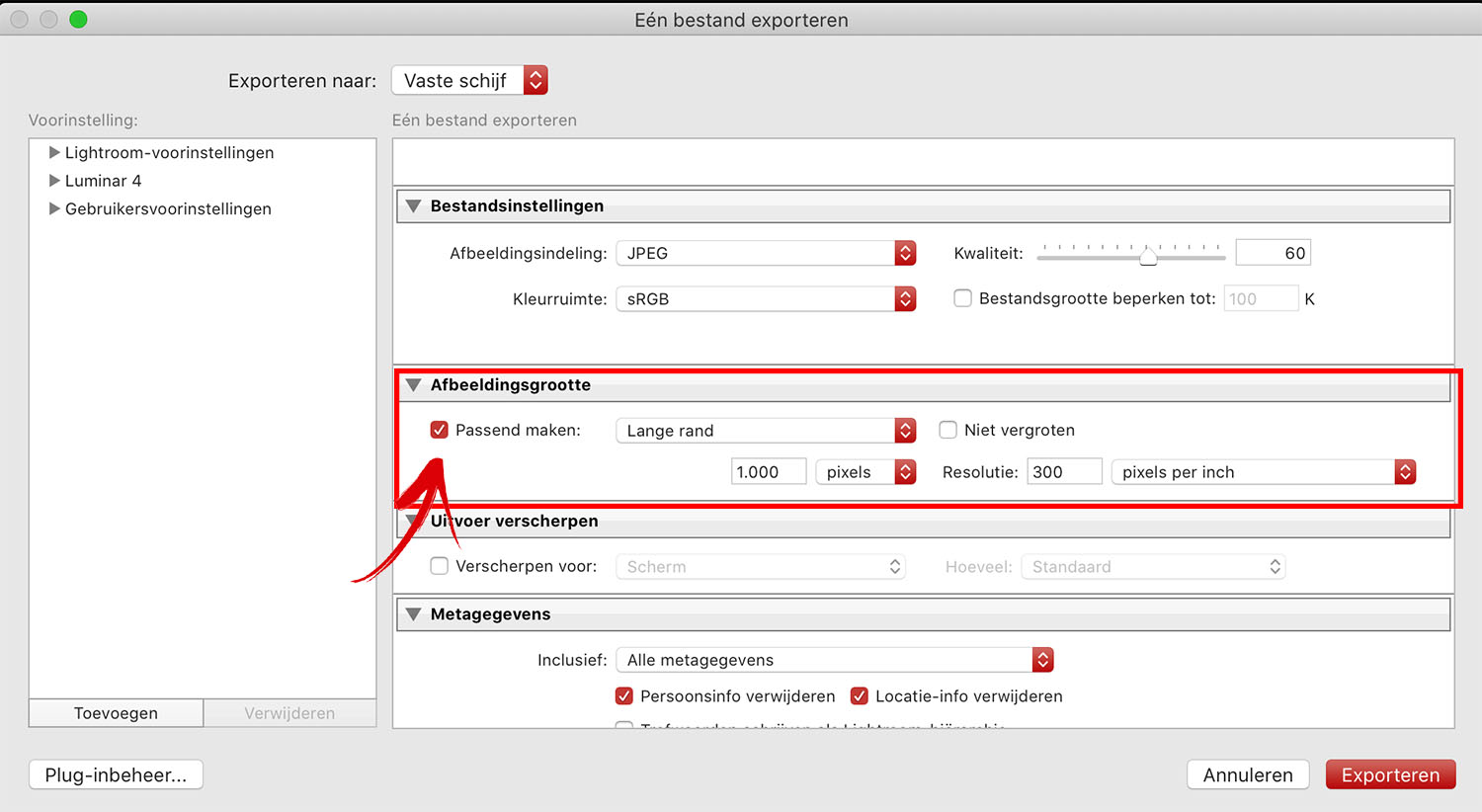1482x812 pixels.
Task: Enable Niet vergroten checkbox
Action: [948, 430]
